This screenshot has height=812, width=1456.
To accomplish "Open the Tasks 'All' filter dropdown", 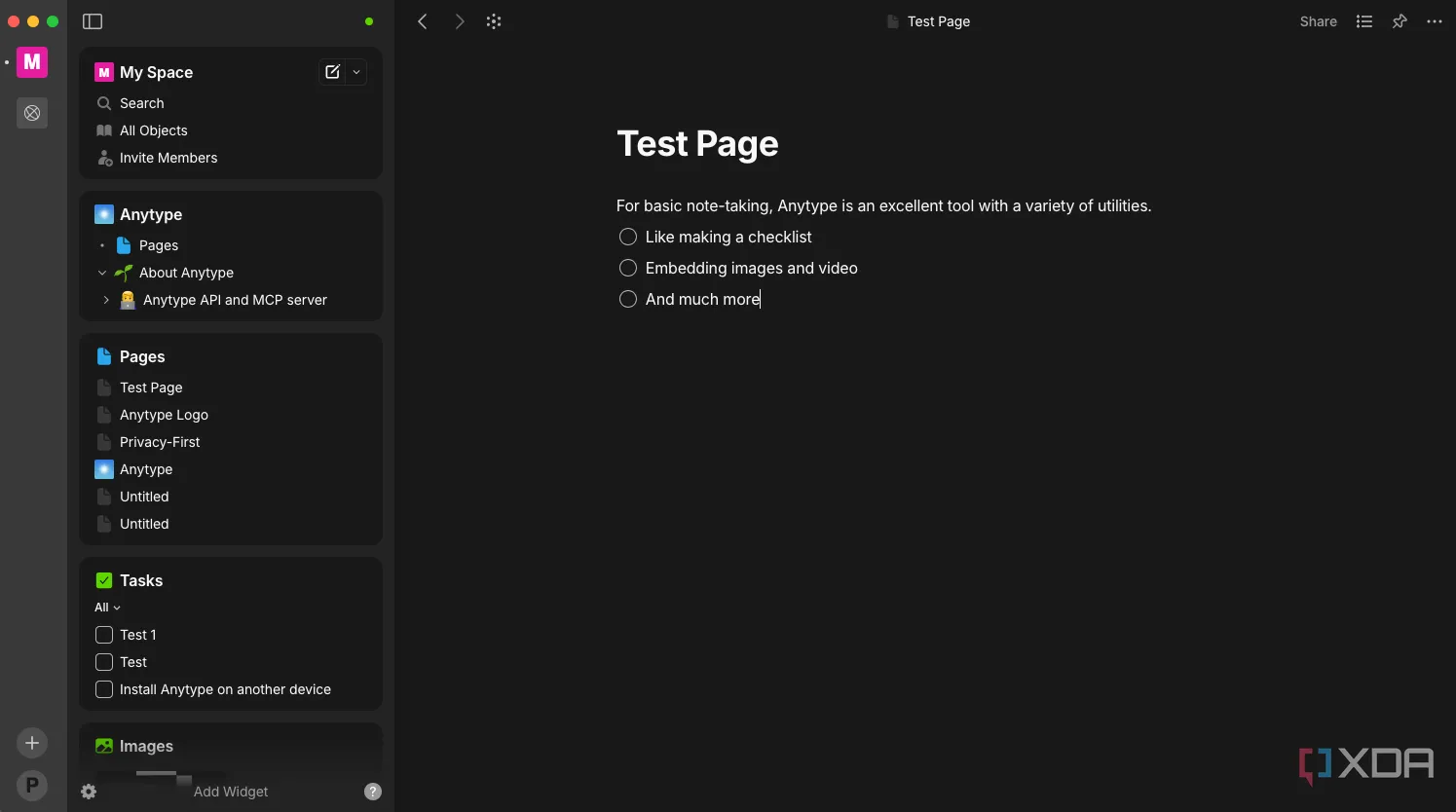I will tap(107, 608).
